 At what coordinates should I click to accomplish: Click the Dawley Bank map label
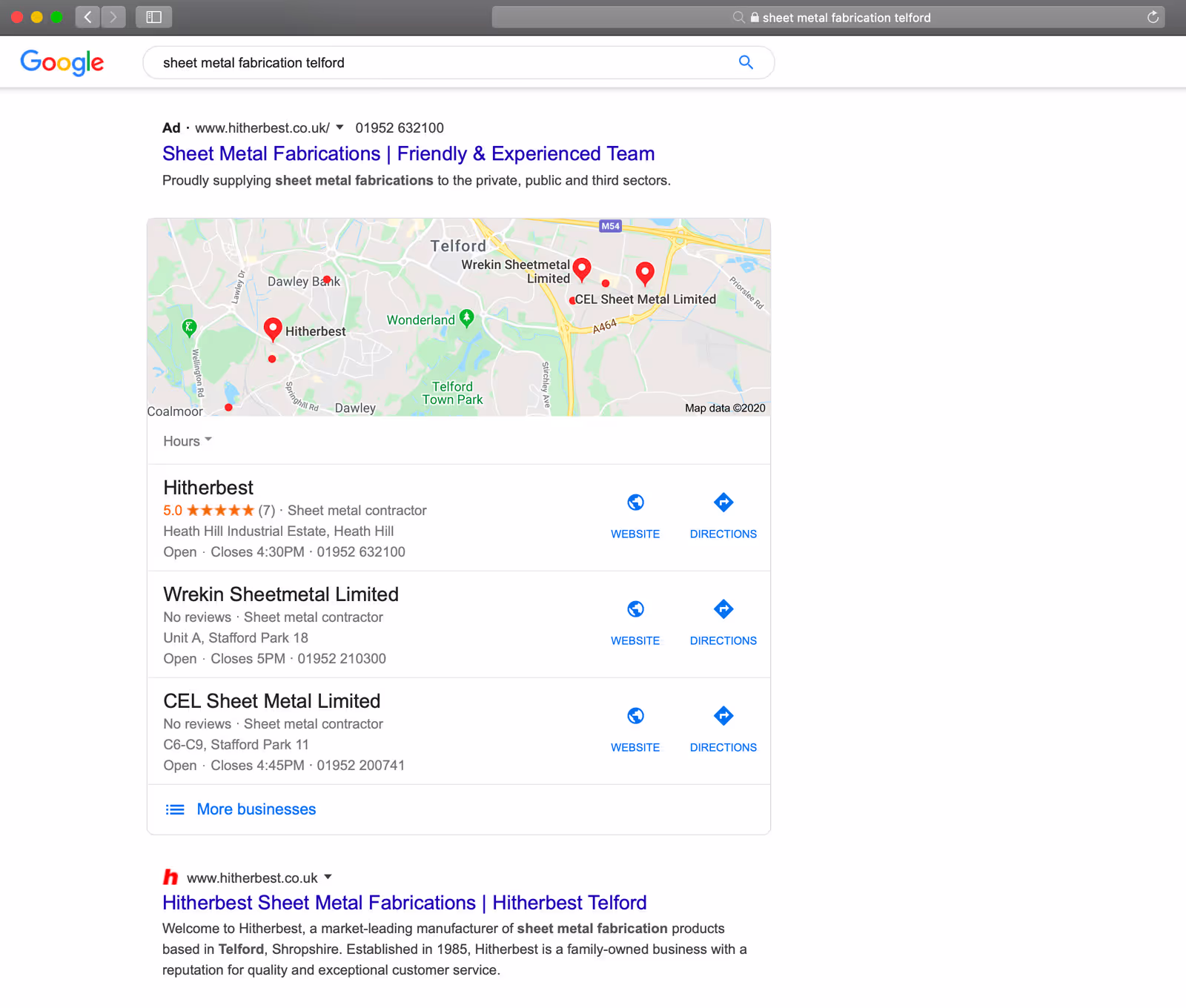click(x=304, y=282)
